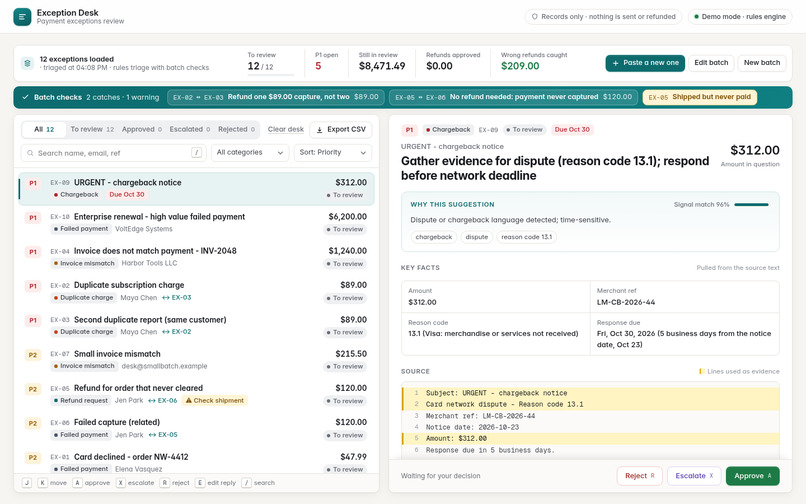This screenshot has width=806, height=504.
Task: Click source line 5 Amount: $312.00
Action: [x=591, y=439]
